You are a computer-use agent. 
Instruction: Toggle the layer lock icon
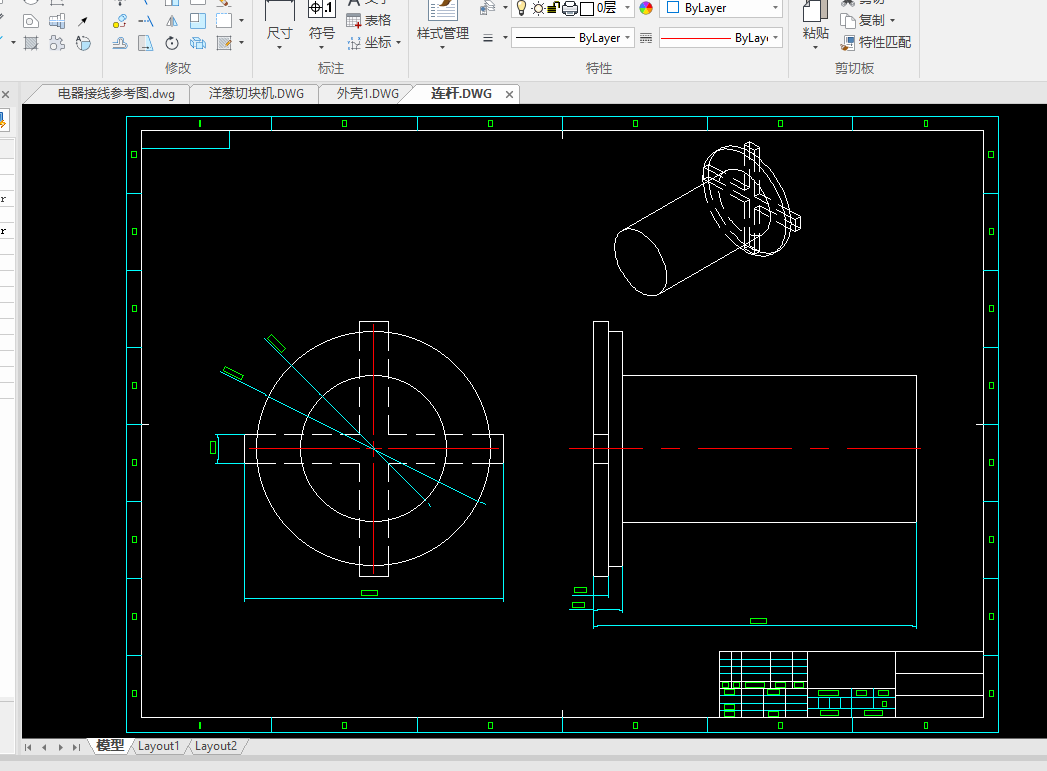[554, 8]
